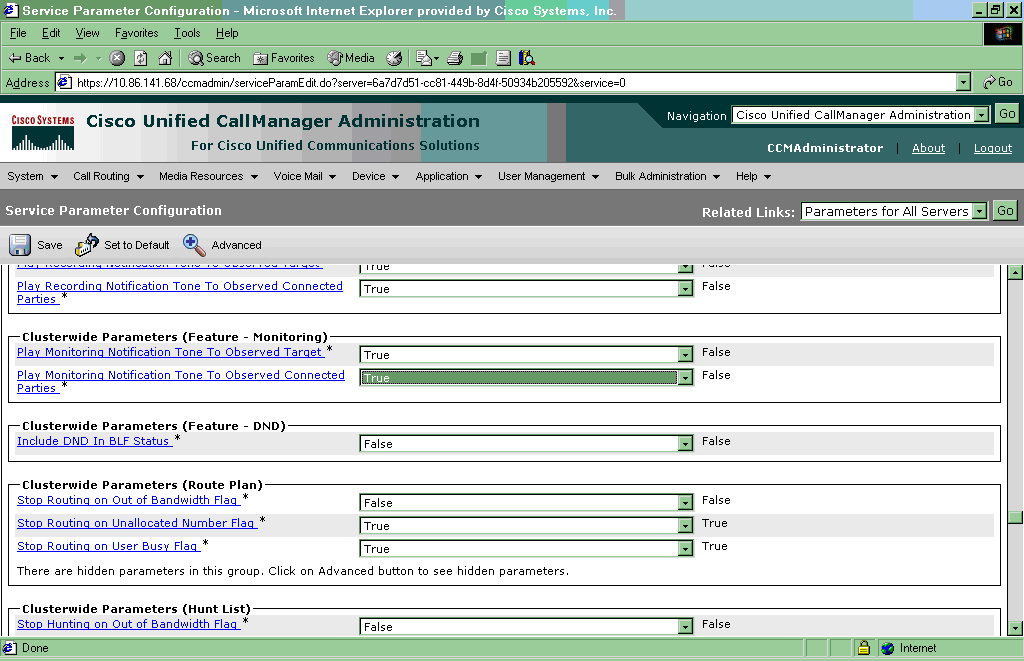Click the Logout link
Viewport: 1024px width, 661px height.
click(x=993, y=148)
